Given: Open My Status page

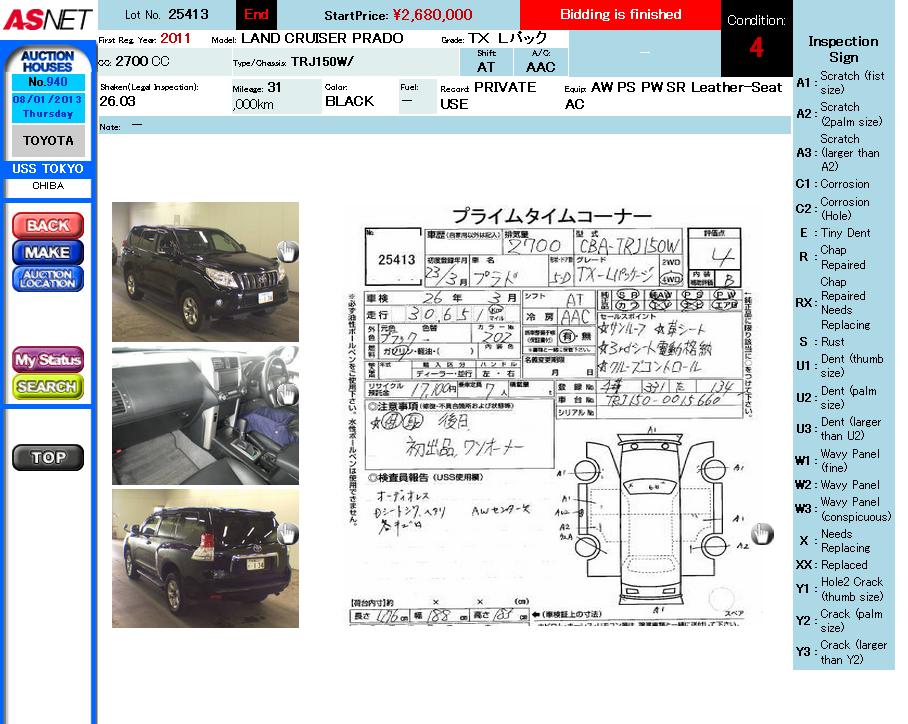Looking at the screenshot, I should point(47,360).
